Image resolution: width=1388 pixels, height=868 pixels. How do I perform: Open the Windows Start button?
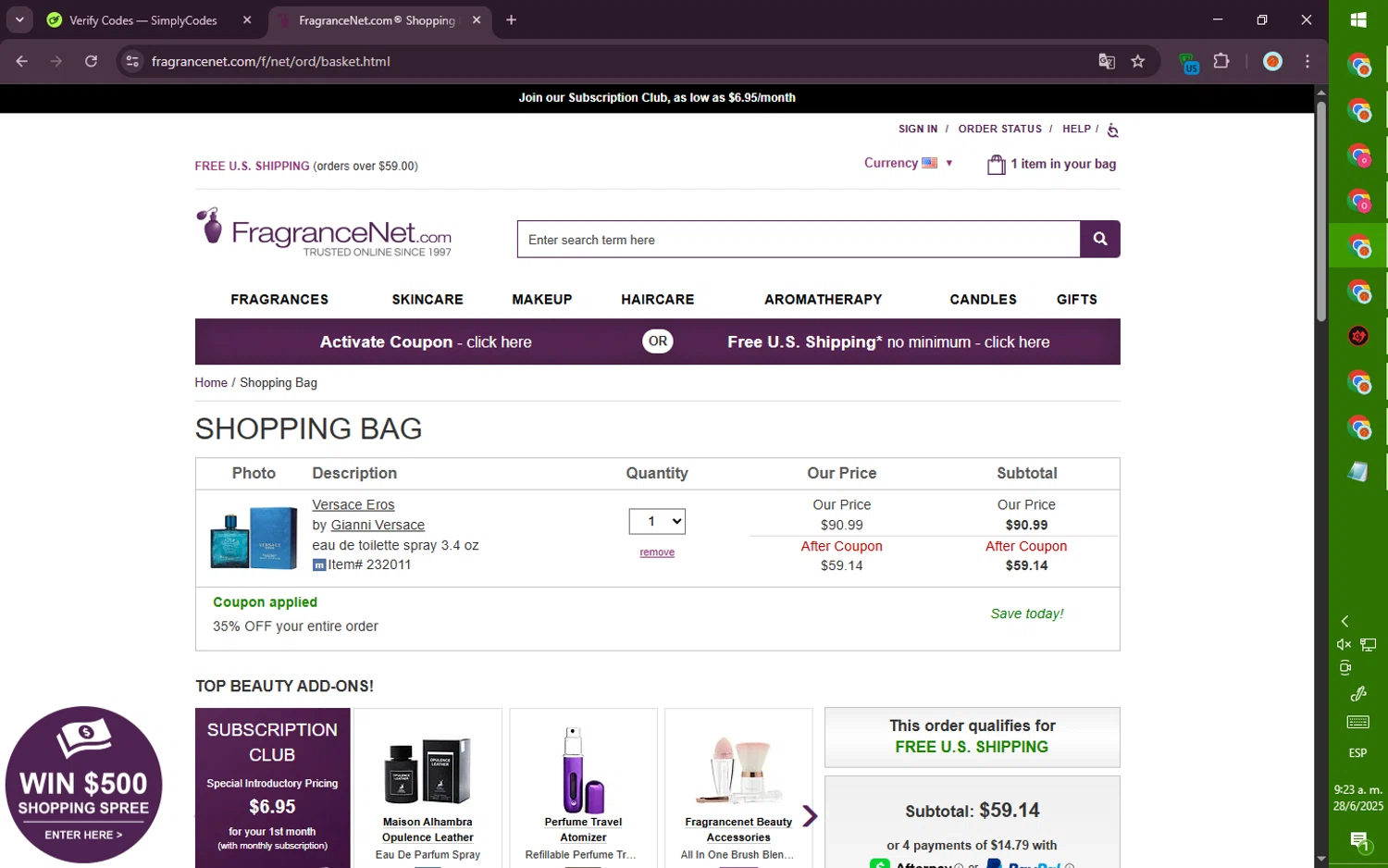point(1358,19)
